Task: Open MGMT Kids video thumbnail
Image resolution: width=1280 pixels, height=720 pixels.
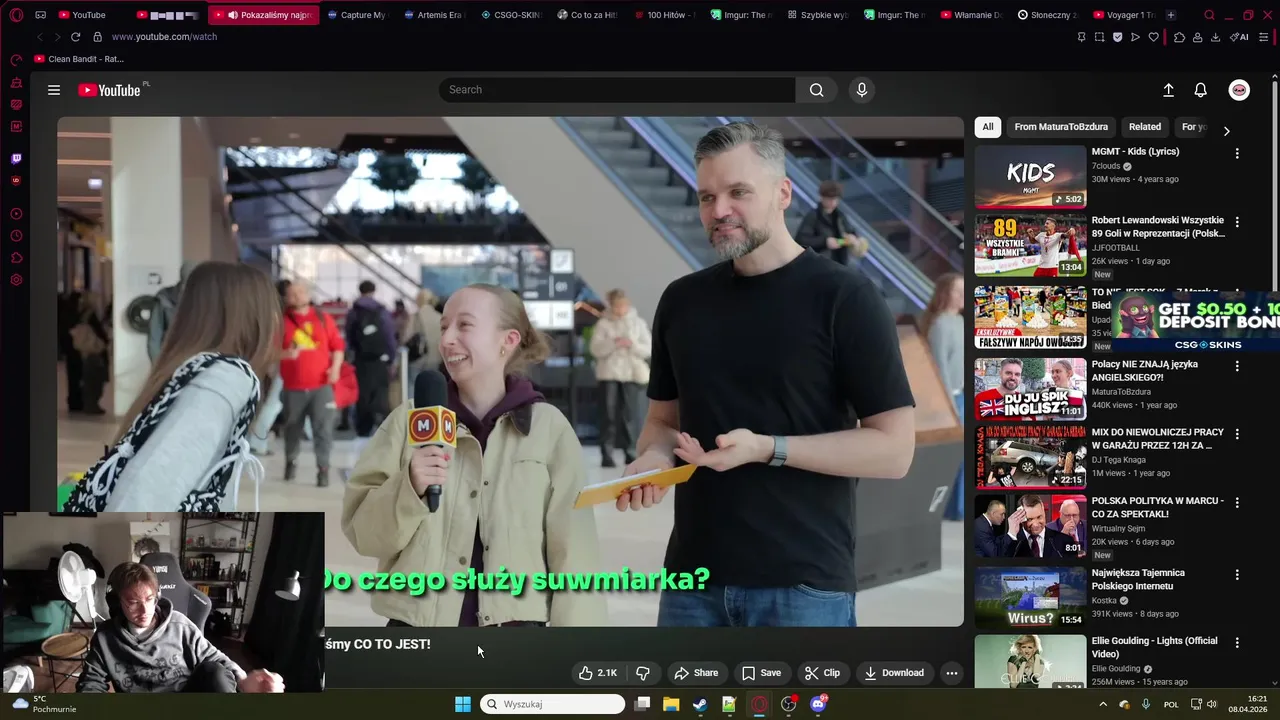Action: pos(1030,177)
